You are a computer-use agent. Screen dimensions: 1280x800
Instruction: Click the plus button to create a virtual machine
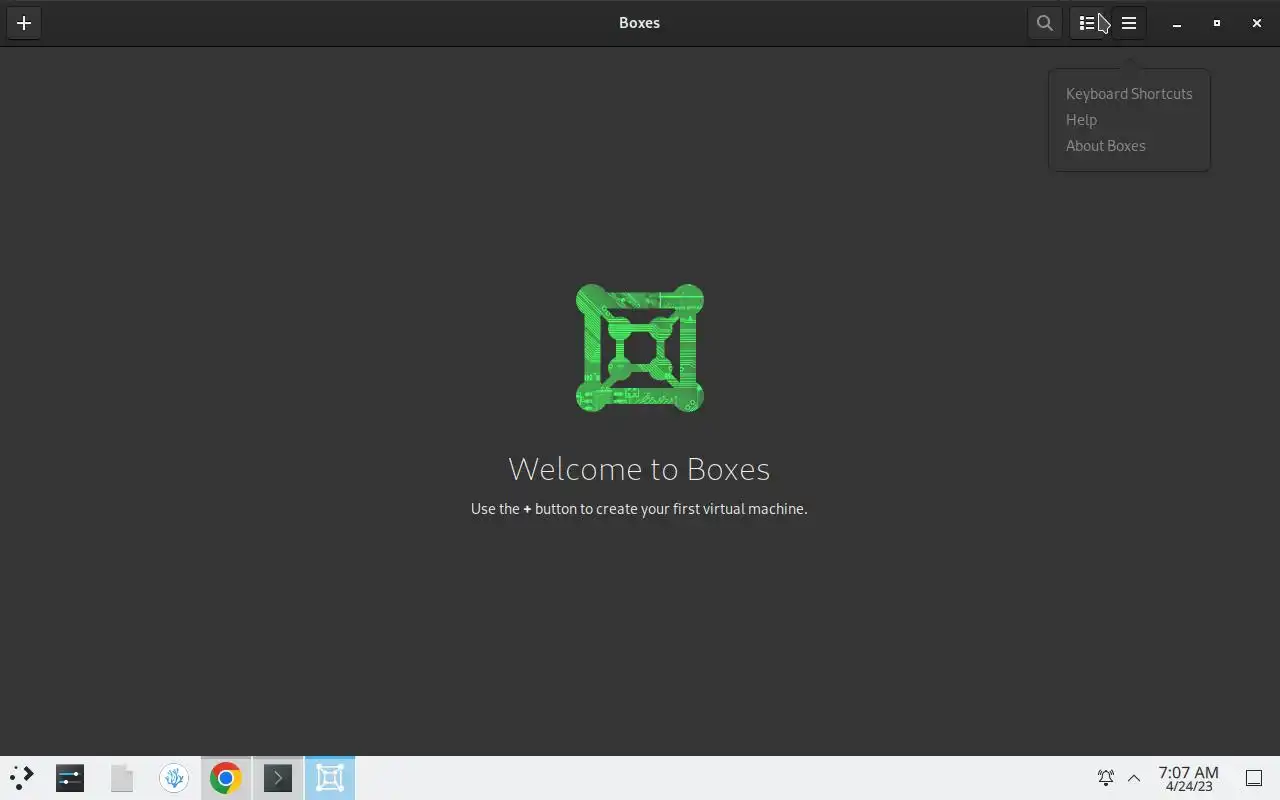pyautogui.click(x=24, y=23)
